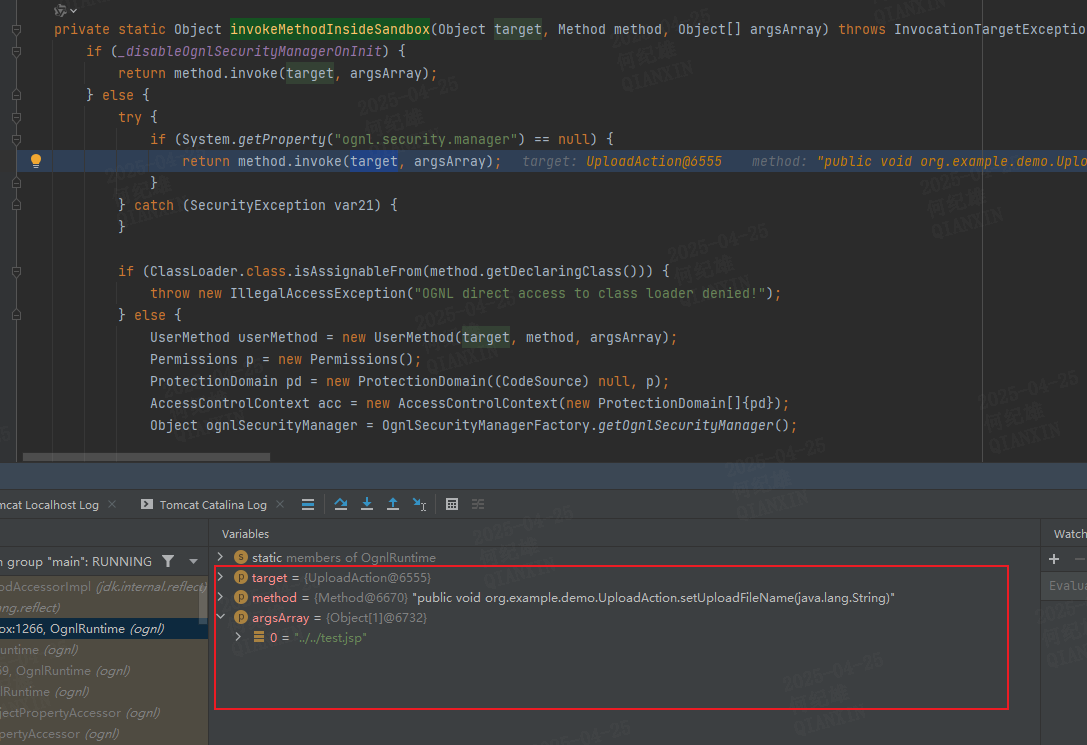
Task: Click the Run to Cursor button
Action: 419,505
